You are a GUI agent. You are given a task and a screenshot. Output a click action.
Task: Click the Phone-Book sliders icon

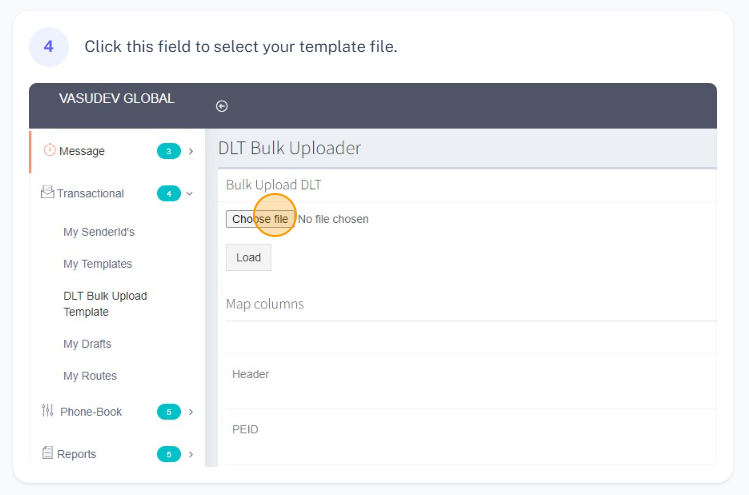coord(47,410)
